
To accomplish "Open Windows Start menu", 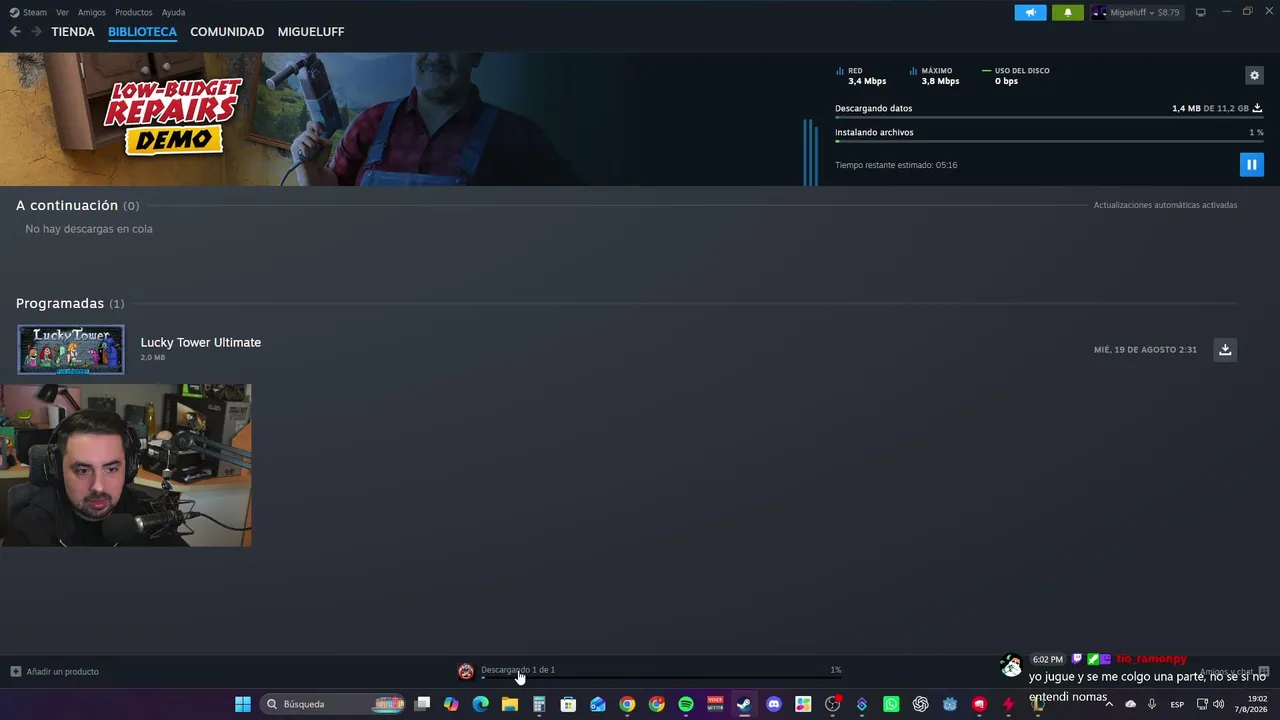I will (x=243, y=704).
